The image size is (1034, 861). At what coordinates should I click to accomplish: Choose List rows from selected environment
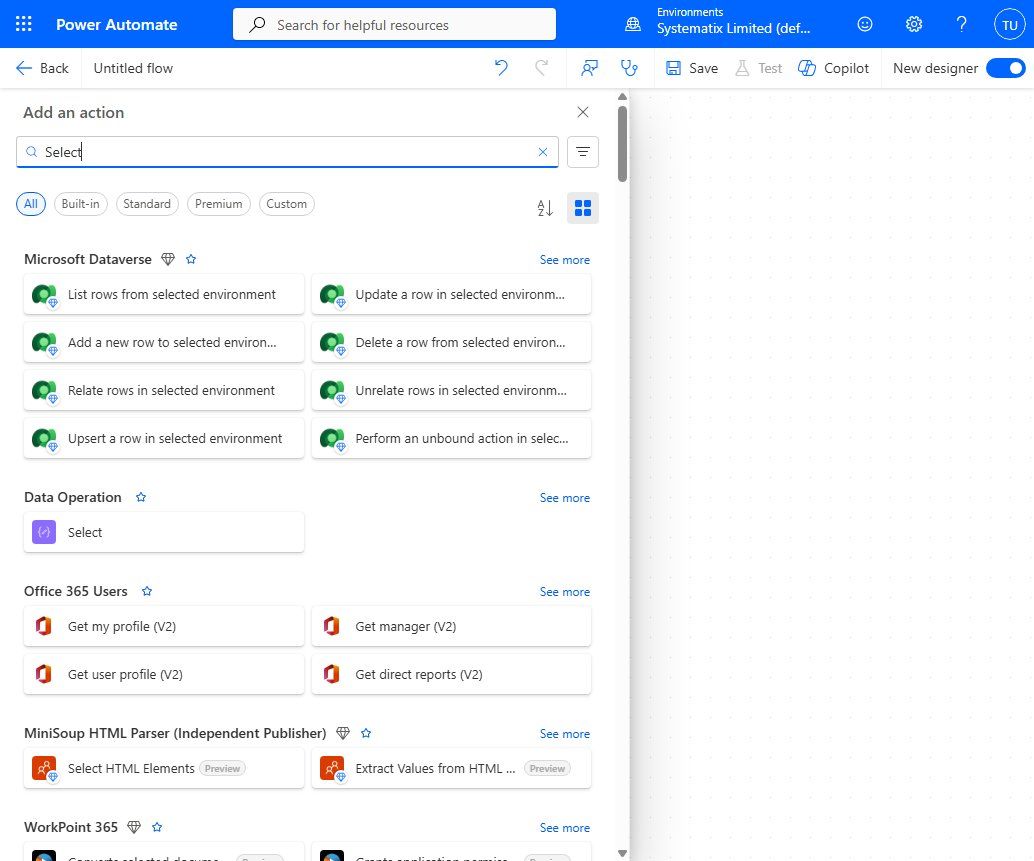pos(164,295)
